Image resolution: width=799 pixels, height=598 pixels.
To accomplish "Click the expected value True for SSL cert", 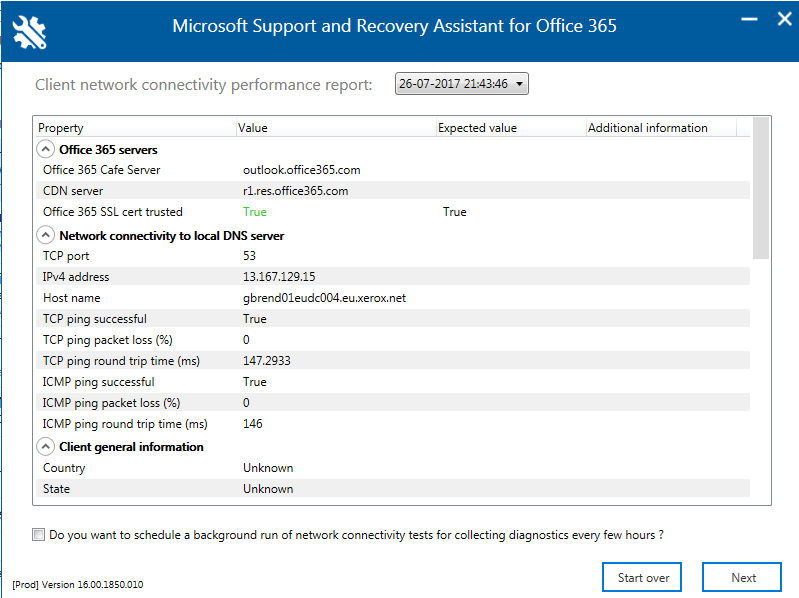I will tap(455, 211).
